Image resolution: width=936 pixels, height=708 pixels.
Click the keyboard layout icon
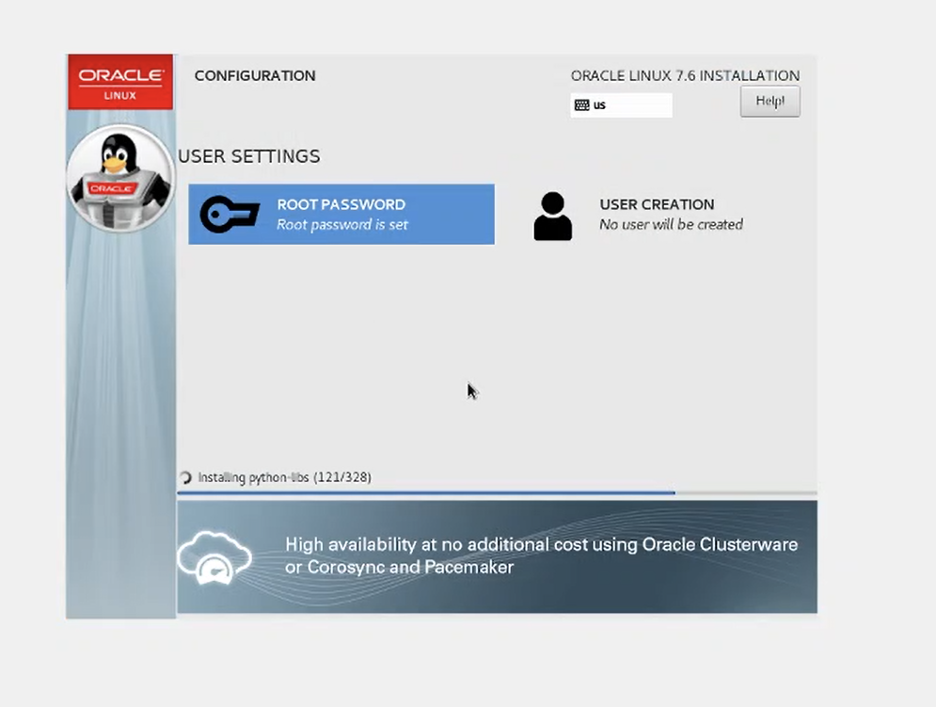(x=582, y=105)
